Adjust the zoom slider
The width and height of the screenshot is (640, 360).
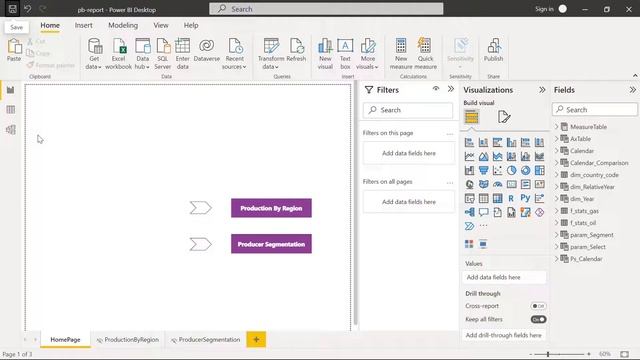[x=548, y=354]
